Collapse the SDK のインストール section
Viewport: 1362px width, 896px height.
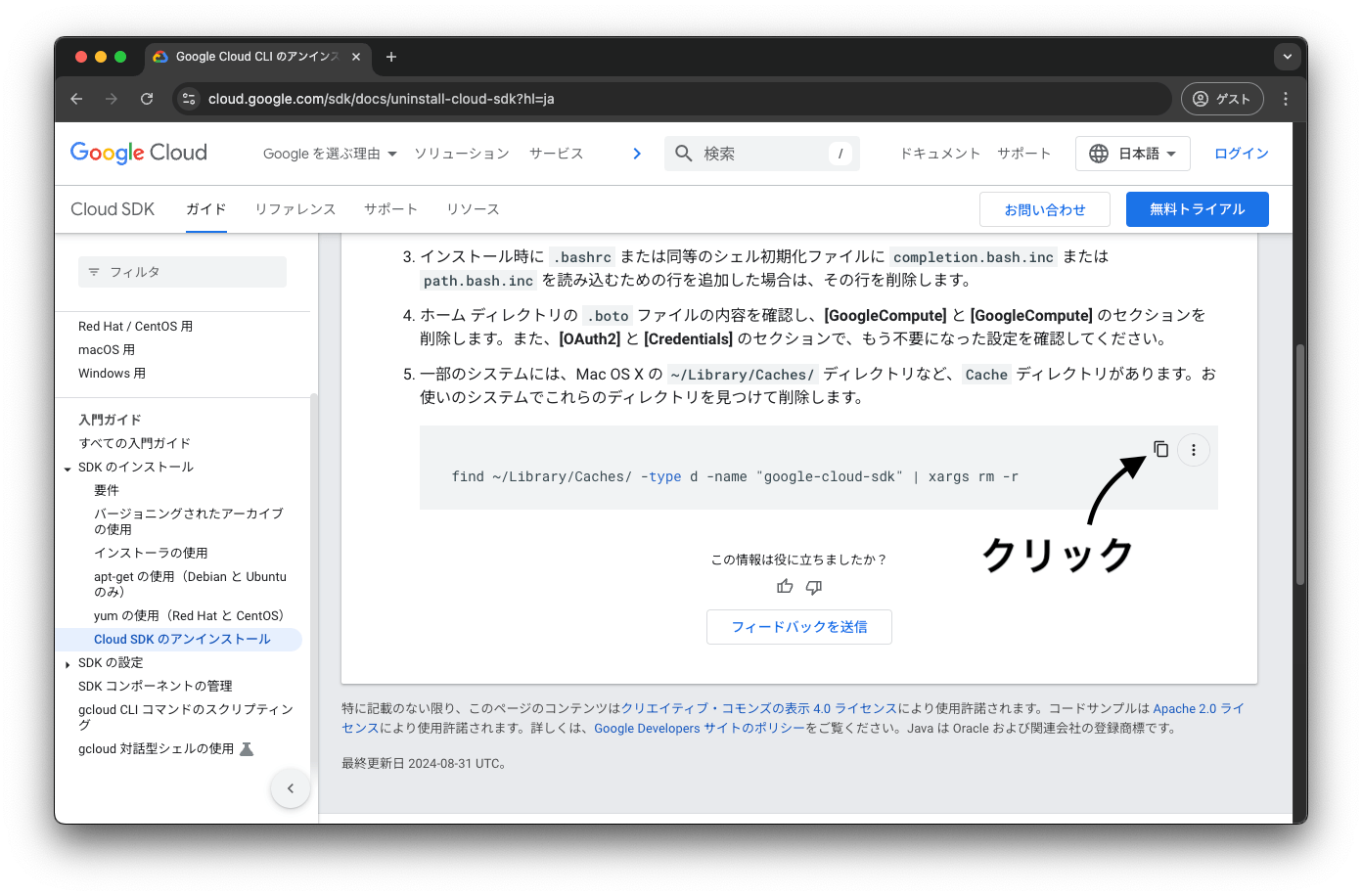[68, 469]
